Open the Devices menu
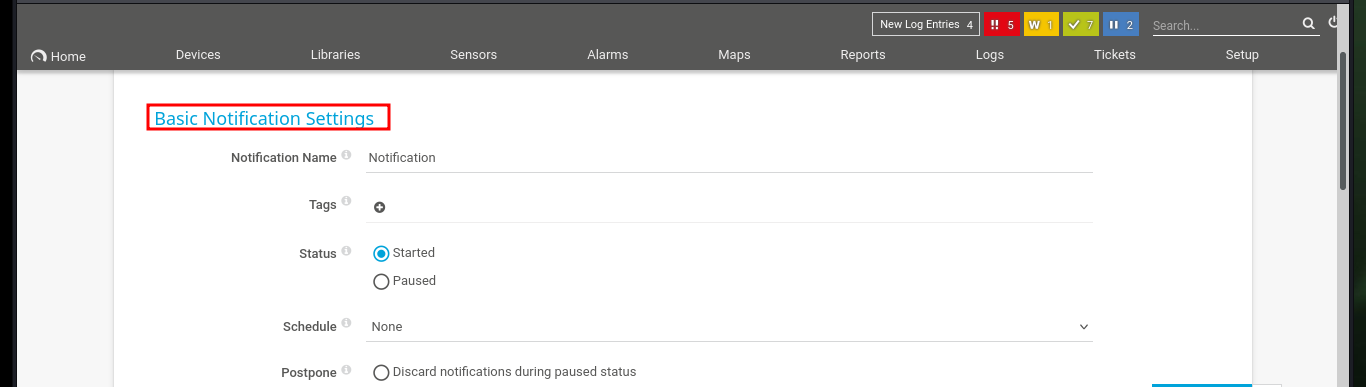The height and width of the screenshot is (387, 1366). (x=198, y=55)
